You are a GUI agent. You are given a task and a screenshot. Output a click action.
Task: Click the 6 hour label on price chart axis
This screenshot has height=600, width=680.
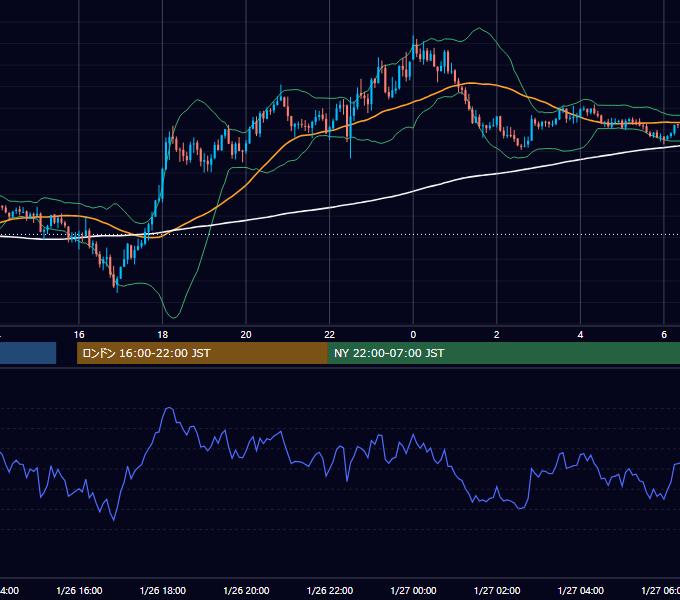(664, 335)
